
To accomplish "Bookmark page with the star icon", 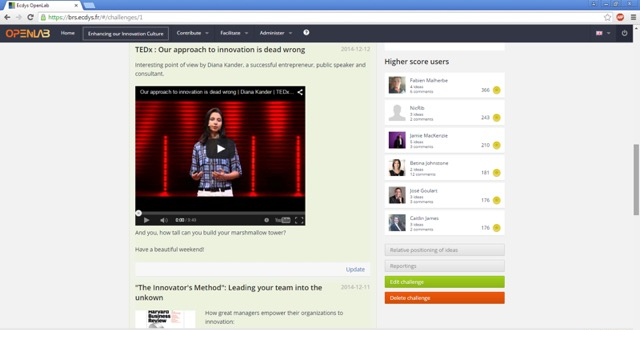I will tap(607, 17).
